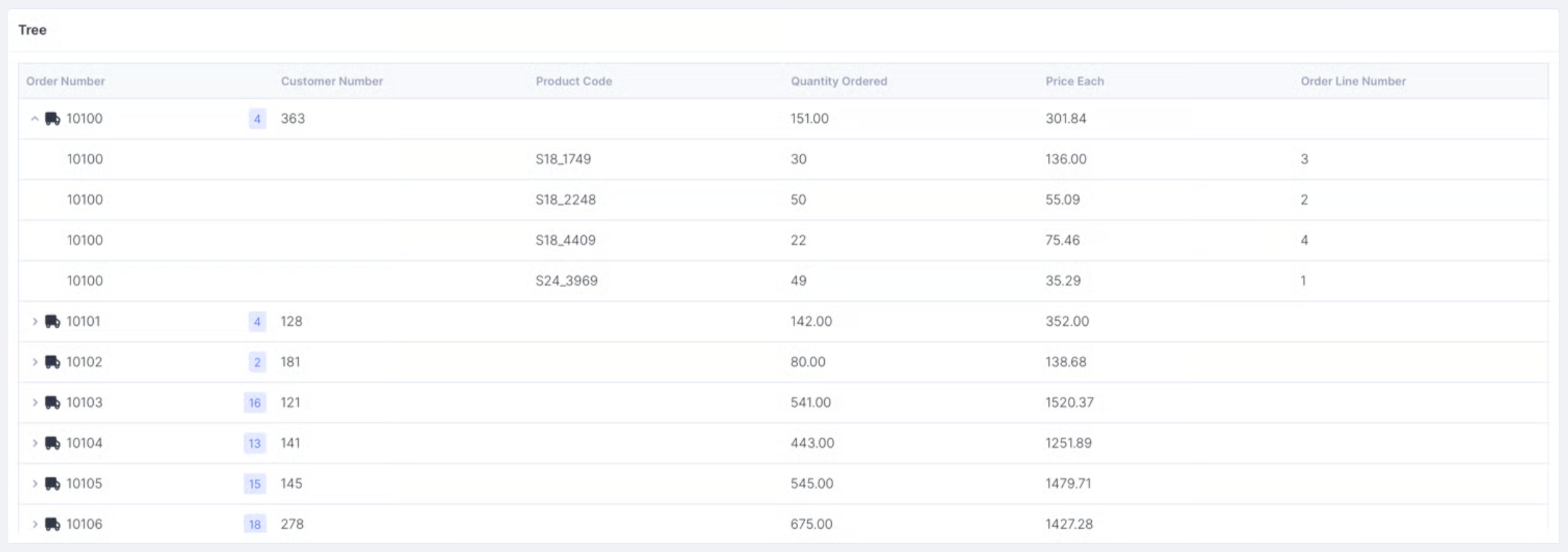Collapse the expanded order 10100 row
Image resolution: width=1568 pixels, height=552 pixels.
point(35,119)
